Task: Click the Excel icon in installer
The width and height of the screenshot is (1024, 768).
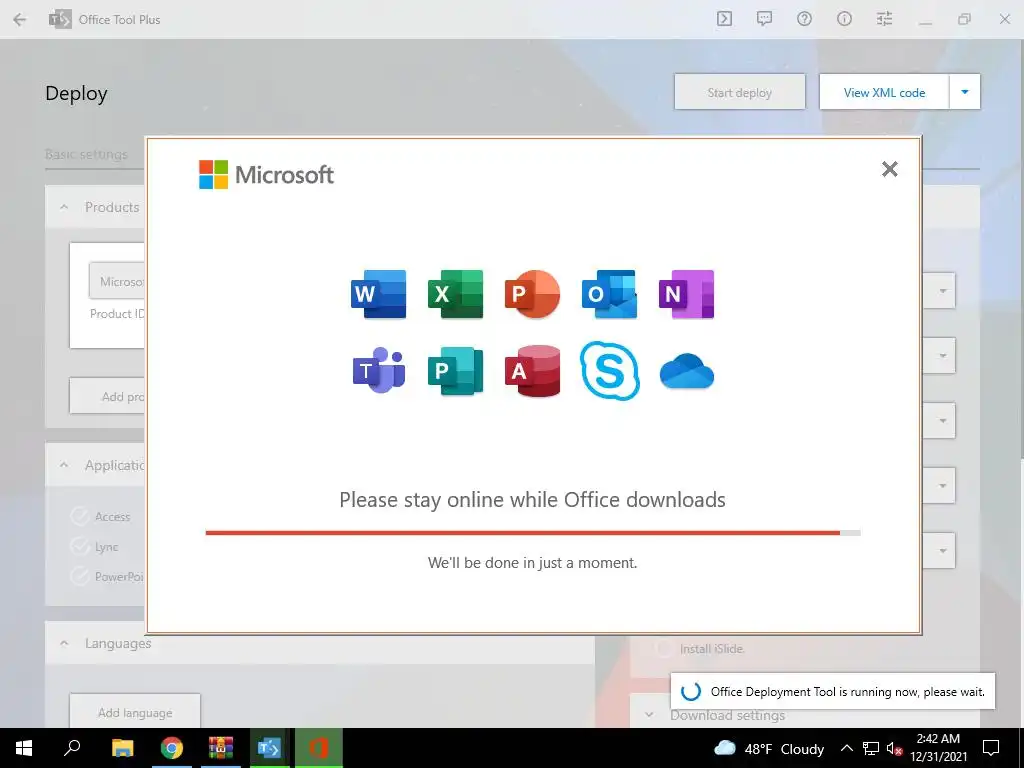Action: [x=455, y=294]
